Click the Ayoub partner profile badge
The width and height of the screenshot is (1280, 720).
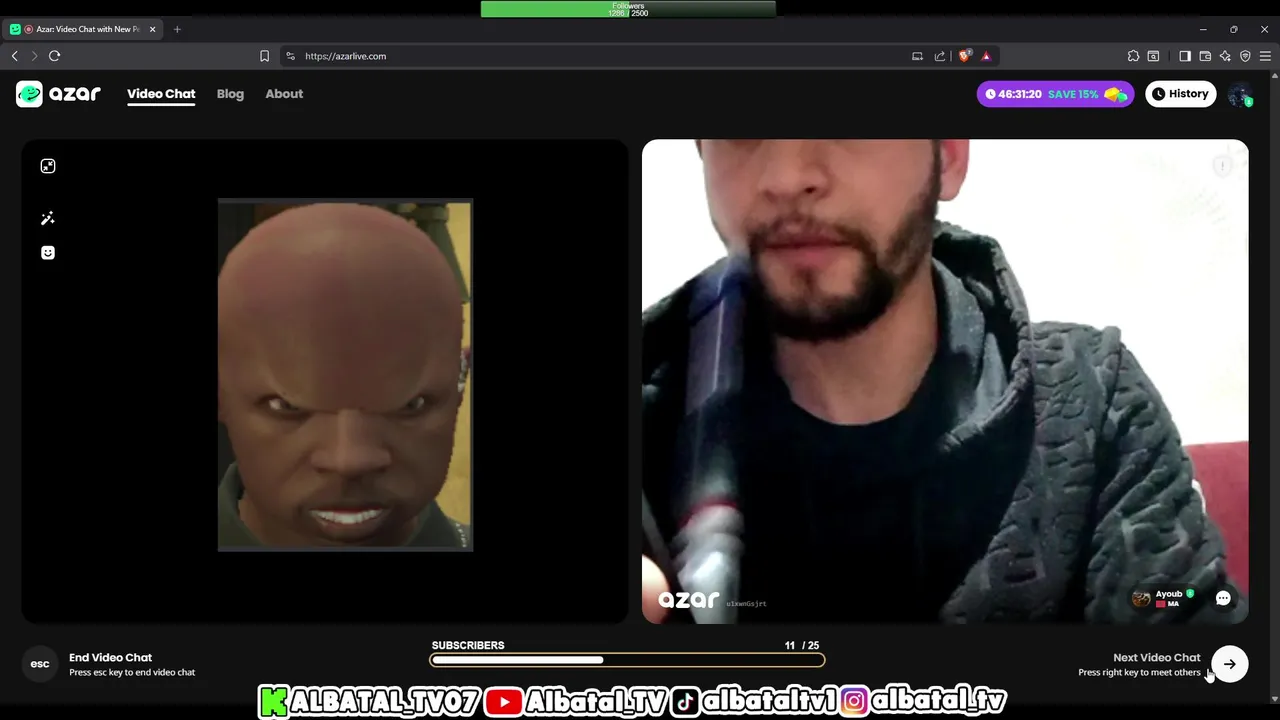pos(1163,598)
